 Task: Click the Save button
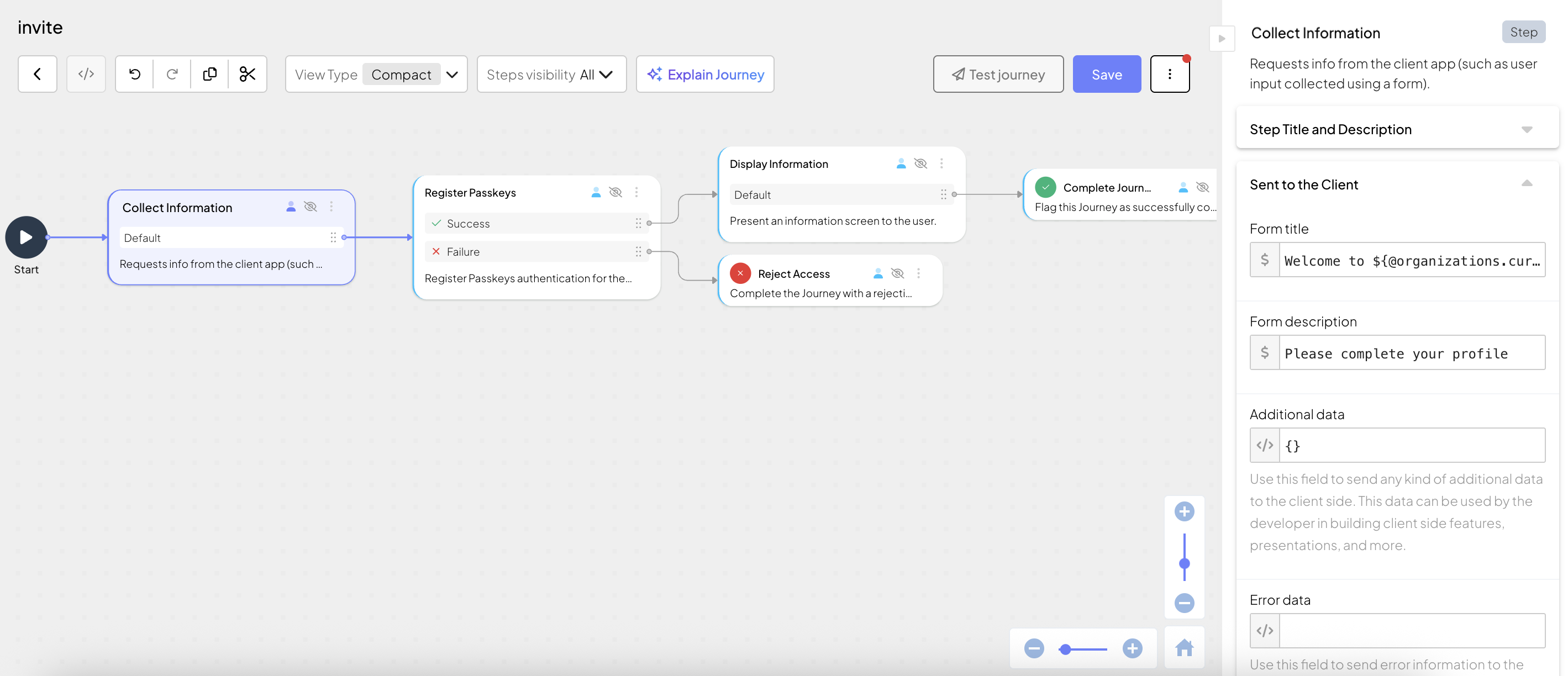click(x=1107, y=73)
